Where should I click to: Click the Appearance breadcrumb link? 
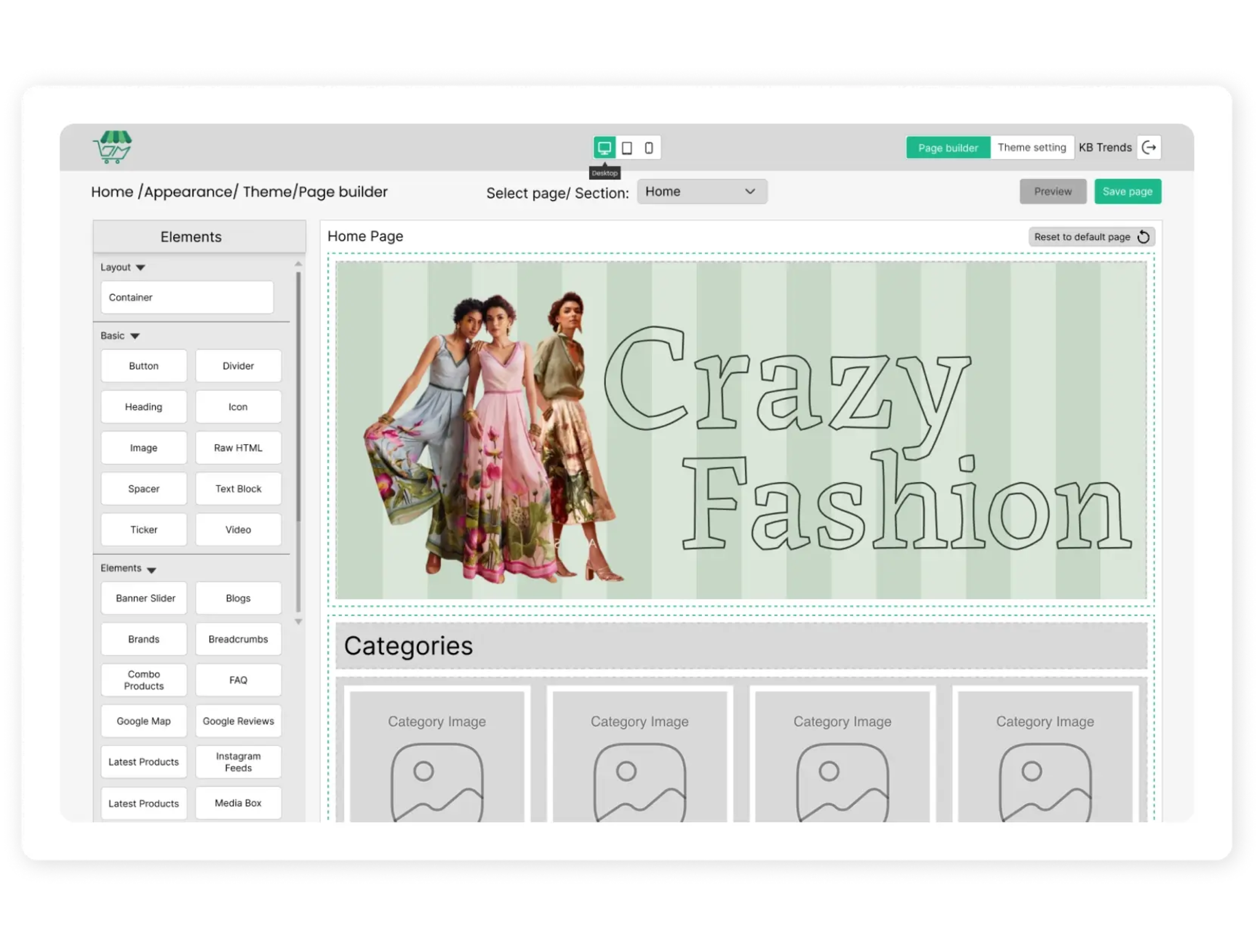[188, 192]
